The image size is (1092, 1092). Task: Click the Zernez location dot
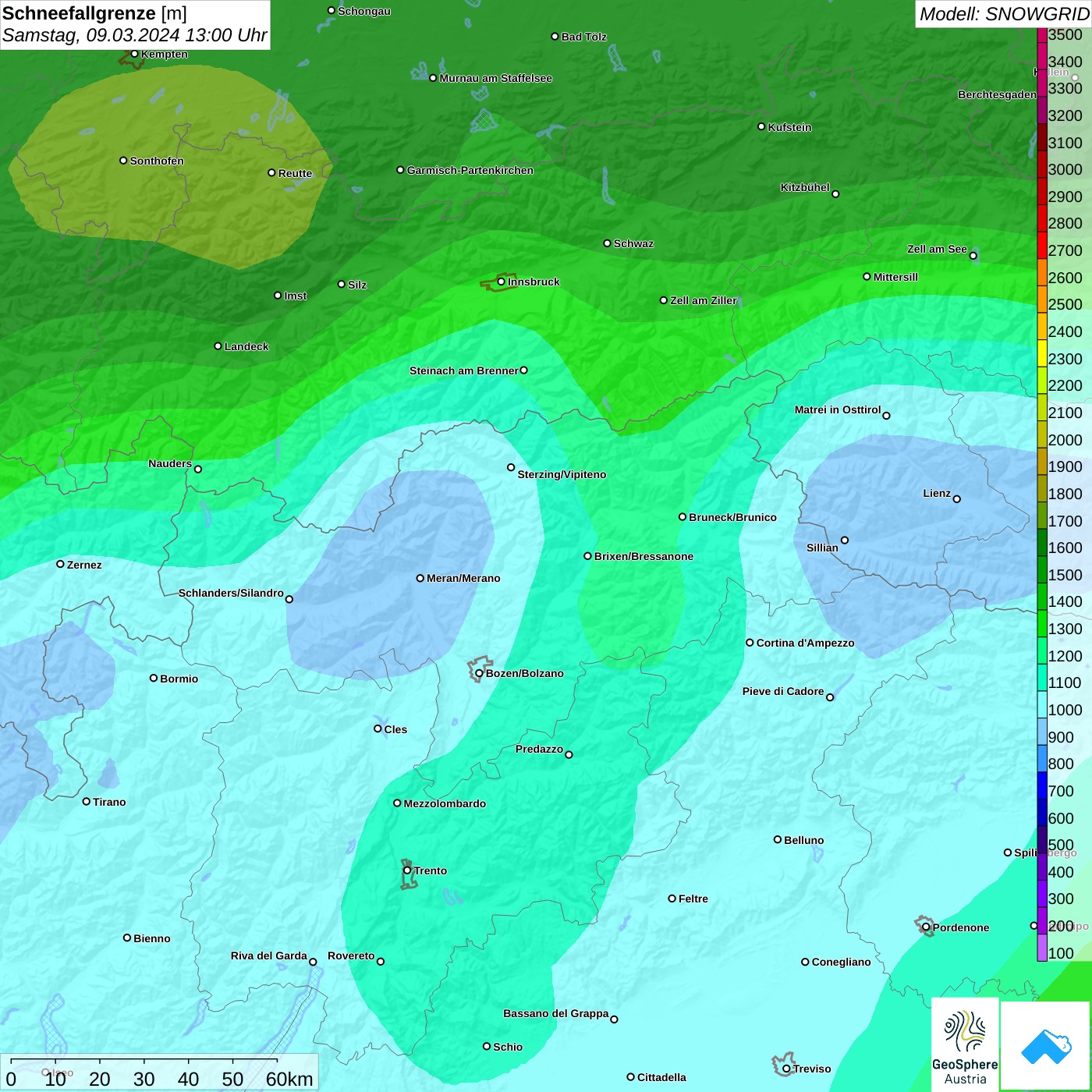60,564
